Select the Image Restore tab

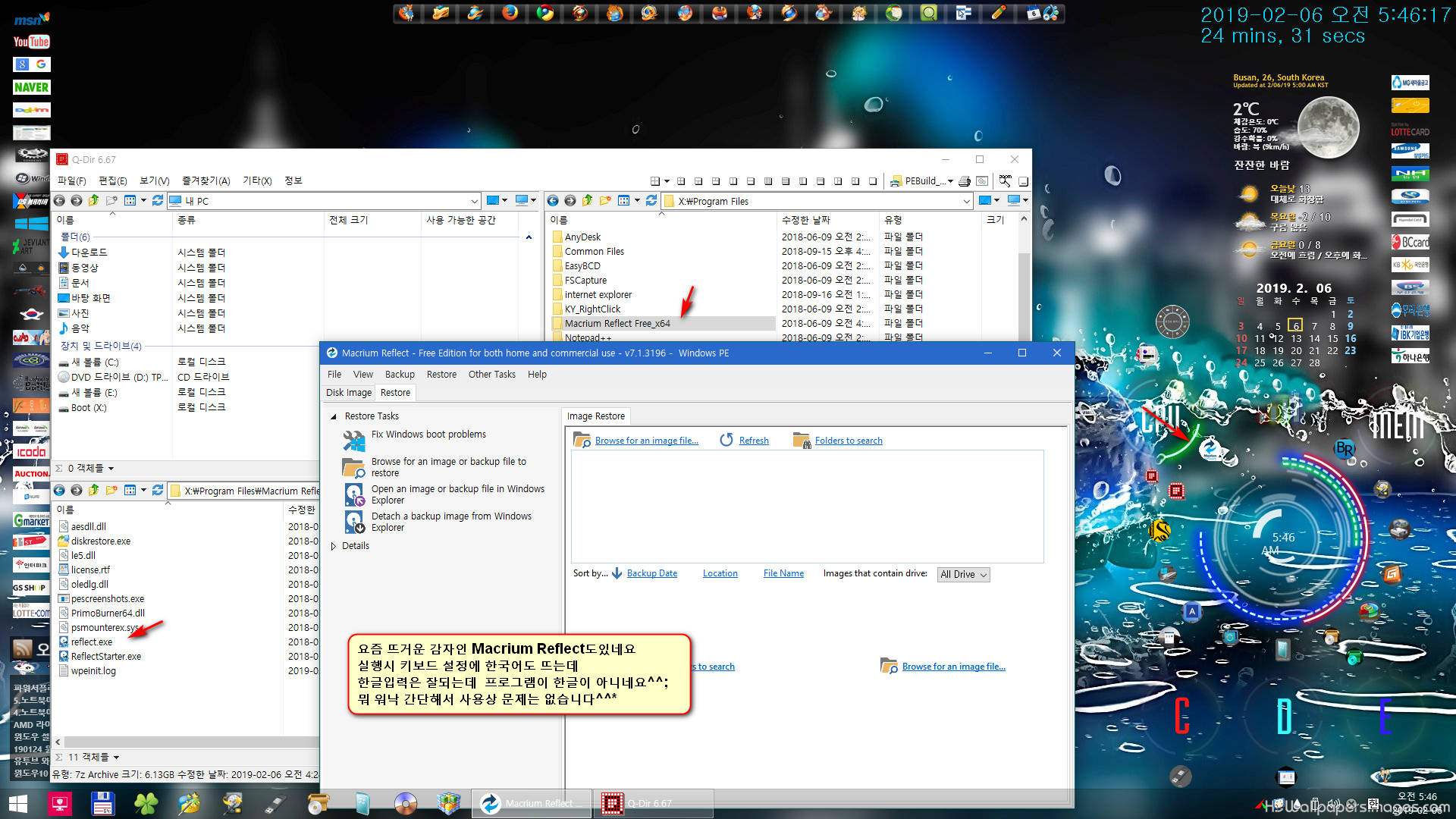pos(596,416)
